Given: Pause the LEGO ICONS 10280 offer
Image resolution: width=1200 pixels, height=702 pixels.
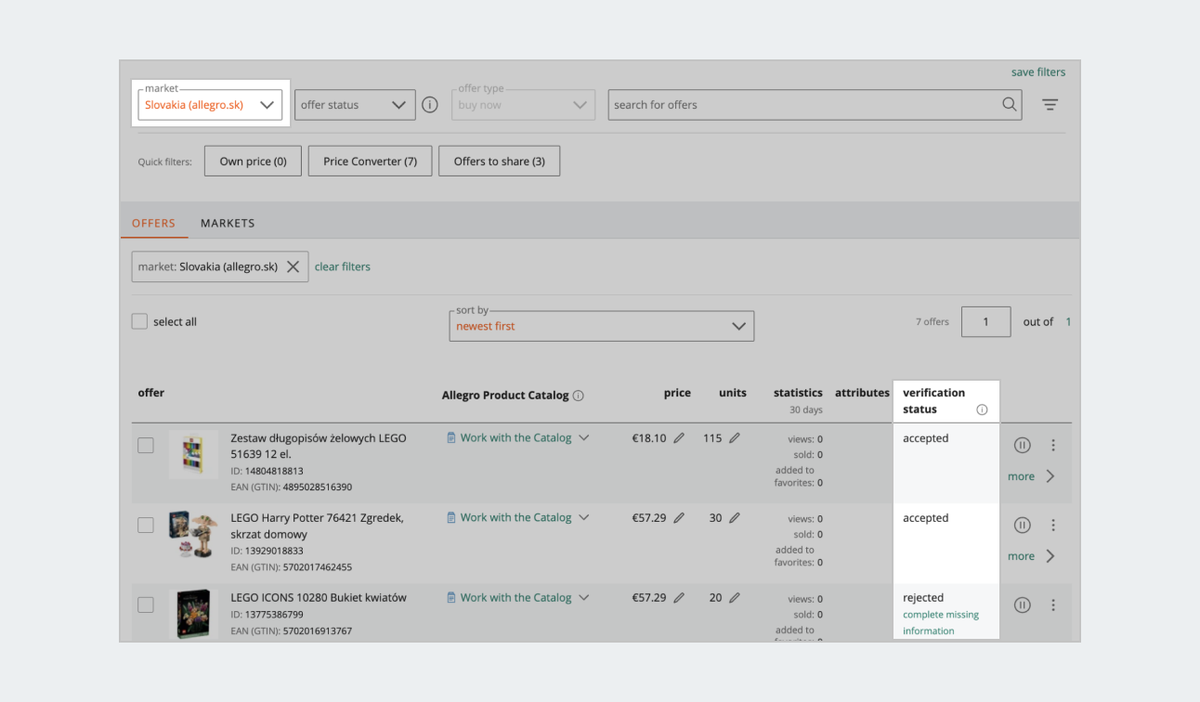Looking at the screenshot, I should pos(1022,605).
